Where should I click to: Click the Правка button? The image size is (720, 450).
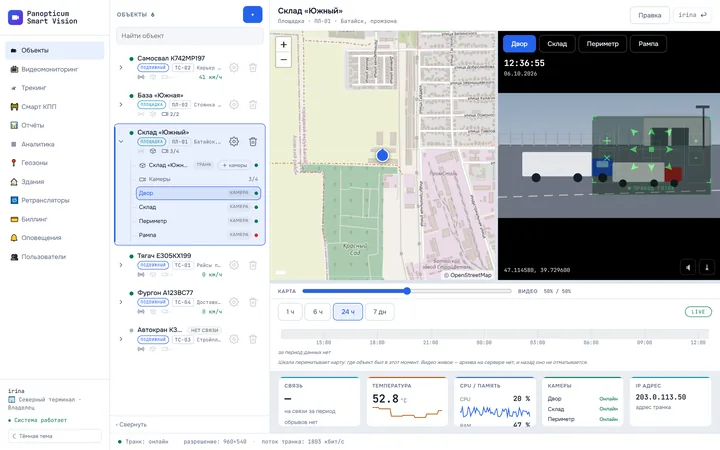[650, 15]
